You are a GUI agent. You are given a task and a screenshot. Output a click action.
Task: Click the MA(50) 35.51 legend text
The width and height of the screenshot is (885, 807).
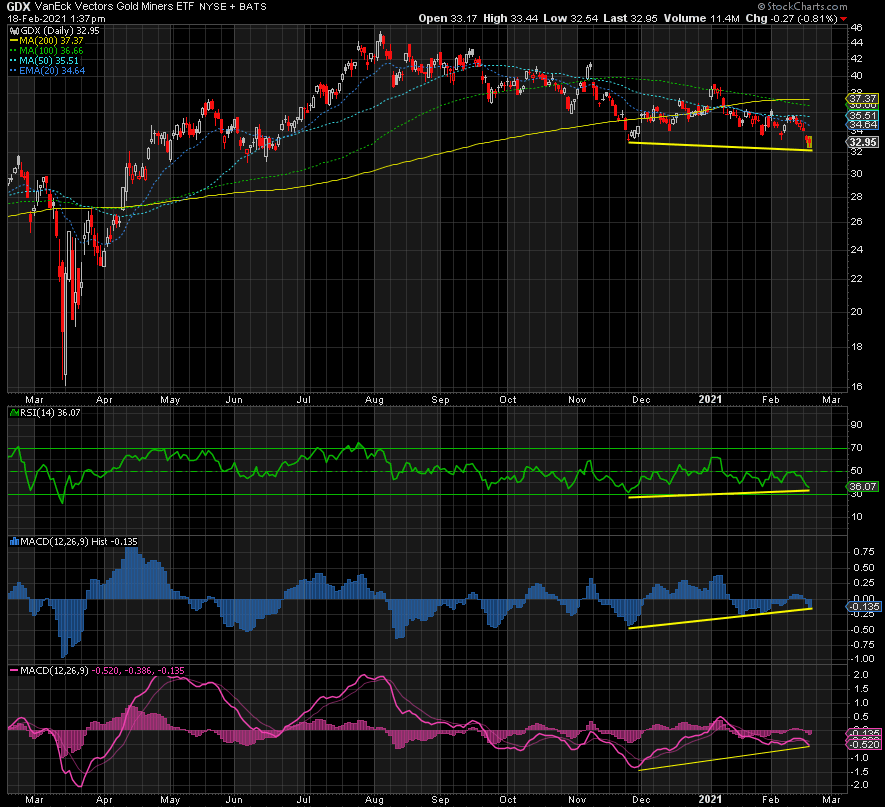point(49,61)
